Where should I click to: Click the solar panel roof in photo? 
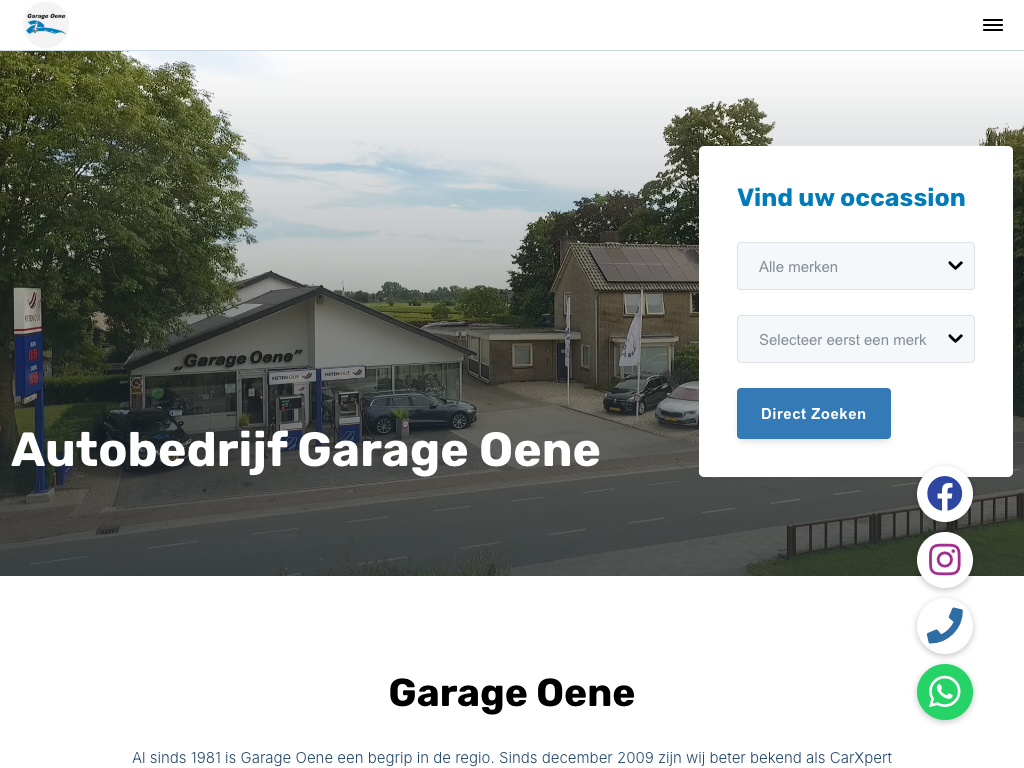tap(642, 263)
